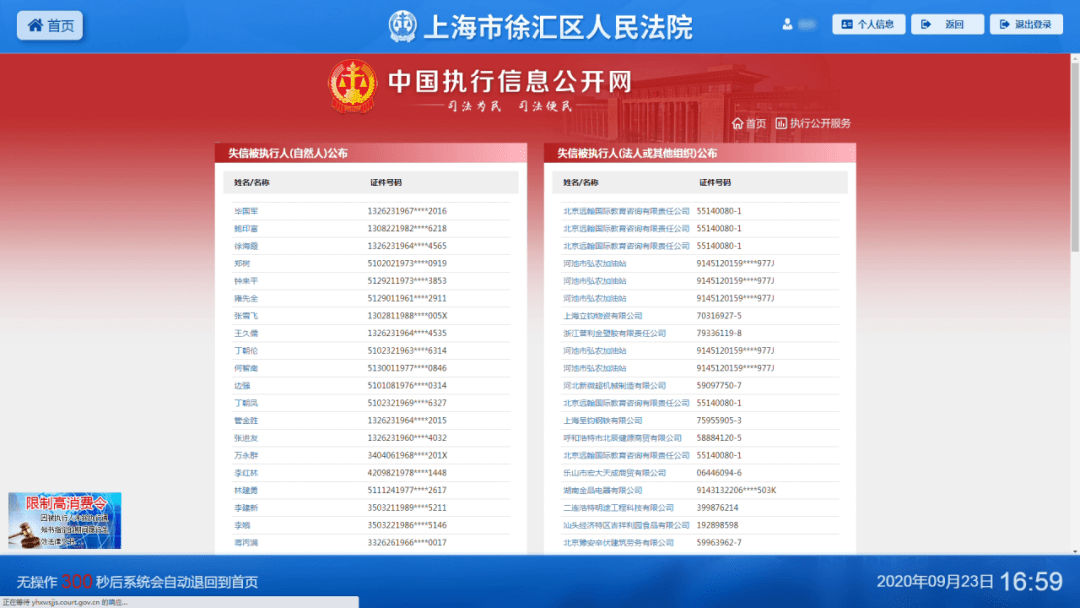Open the 限制高消费令 banner thumbnail

point(65,520)
